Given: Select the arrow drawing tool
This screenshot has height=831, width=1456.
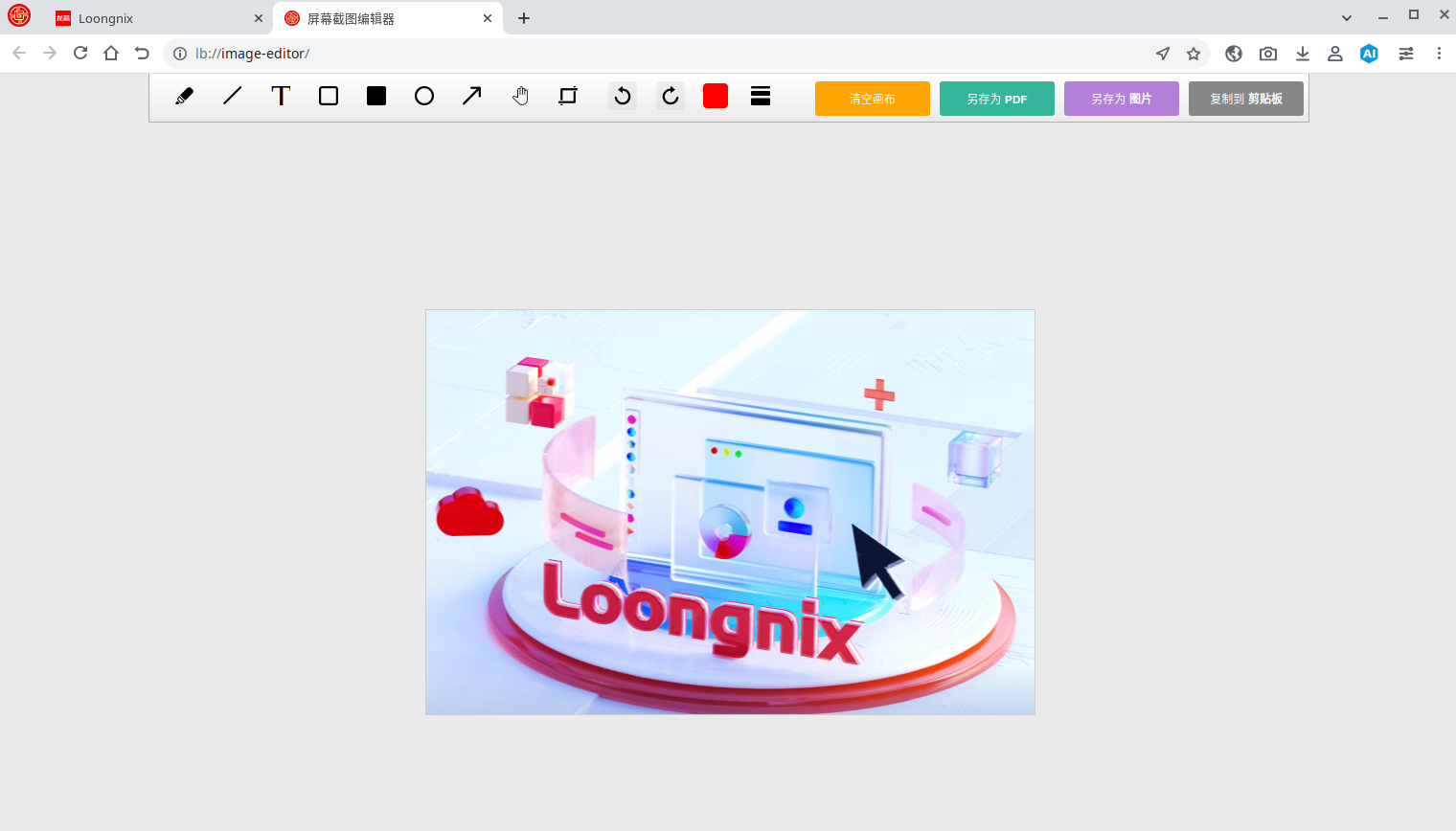Looking at the screenshot, I should click(x=472, y=96).
